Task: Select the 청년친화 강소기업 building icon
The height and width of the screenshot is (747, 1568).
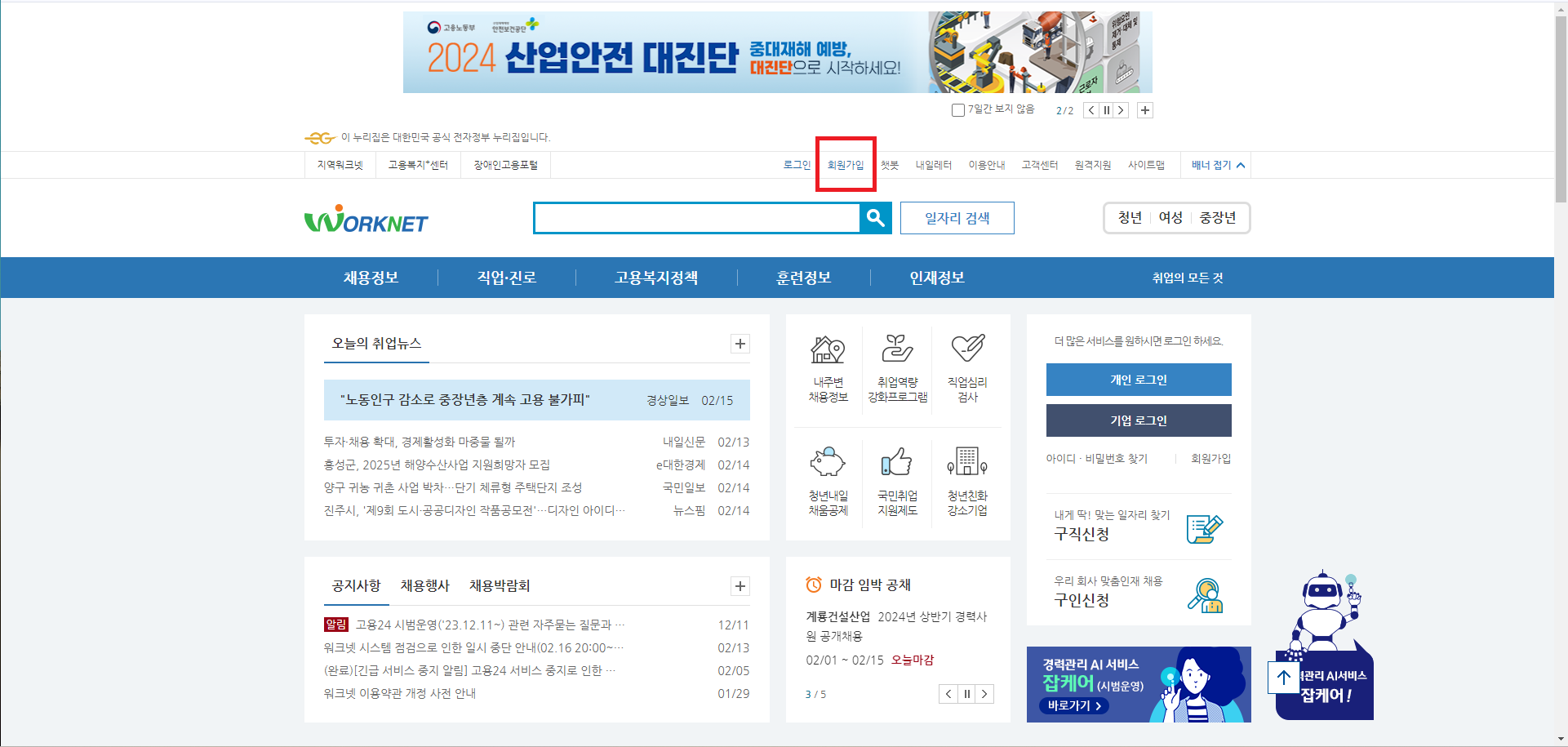Action: click(968, 461)
